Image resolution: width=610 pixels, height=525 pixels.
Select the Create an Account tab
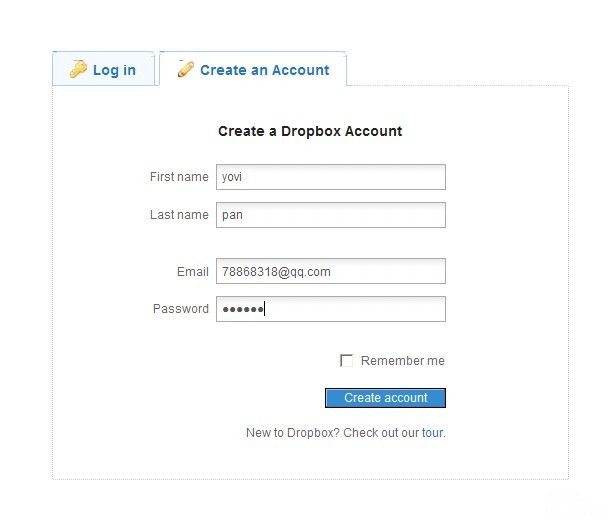click(x=253, y=68)
